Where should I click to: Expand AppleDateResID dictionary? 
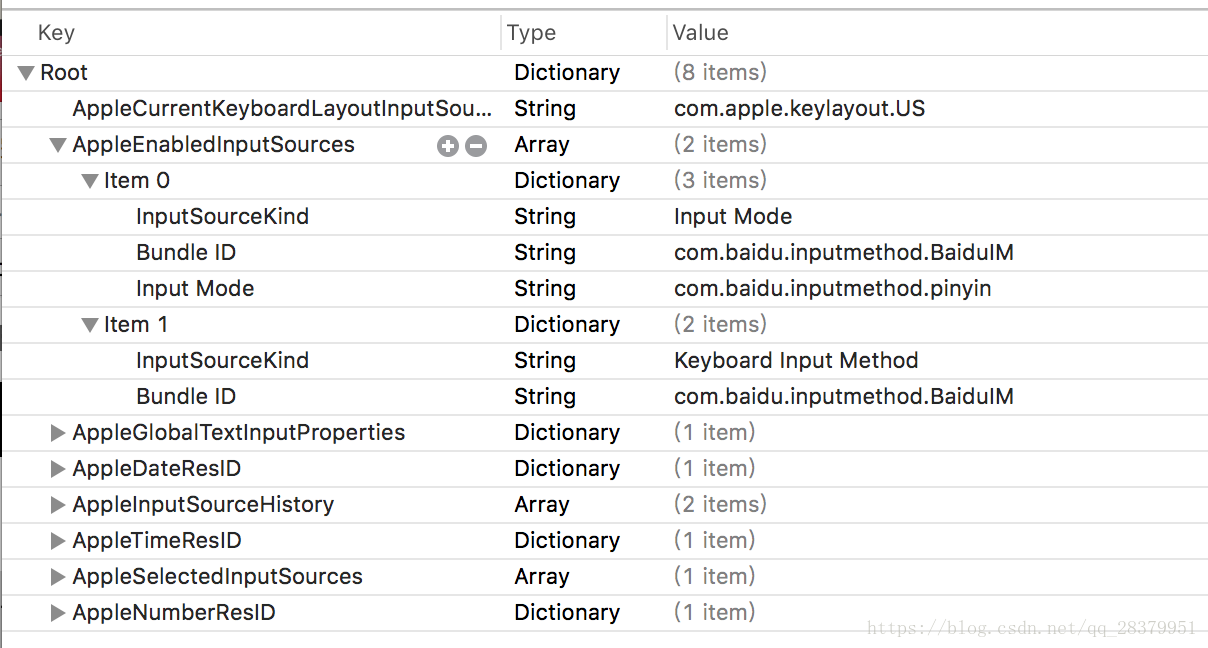pos(58,469)
